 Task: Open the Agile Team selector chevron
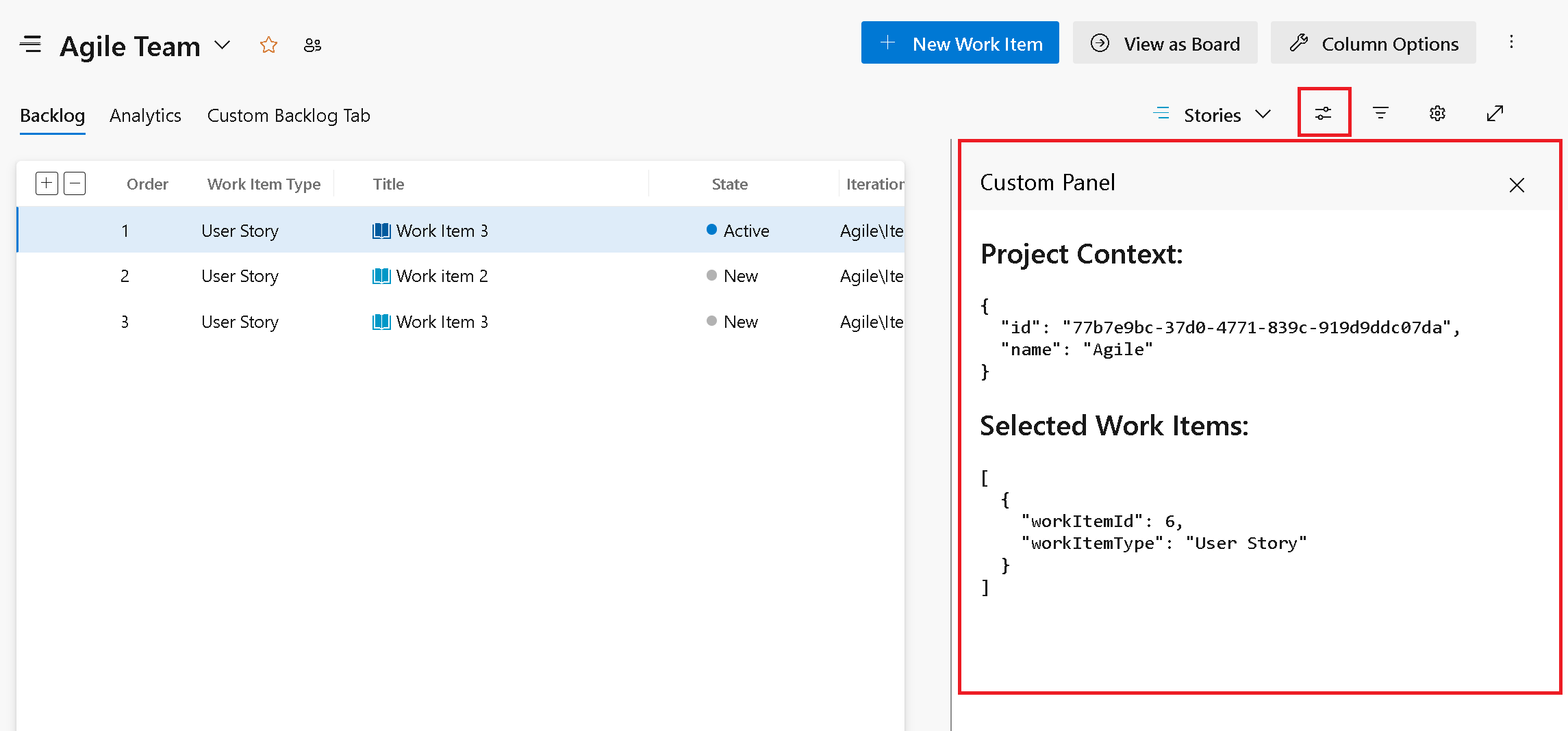coord(223,45)
